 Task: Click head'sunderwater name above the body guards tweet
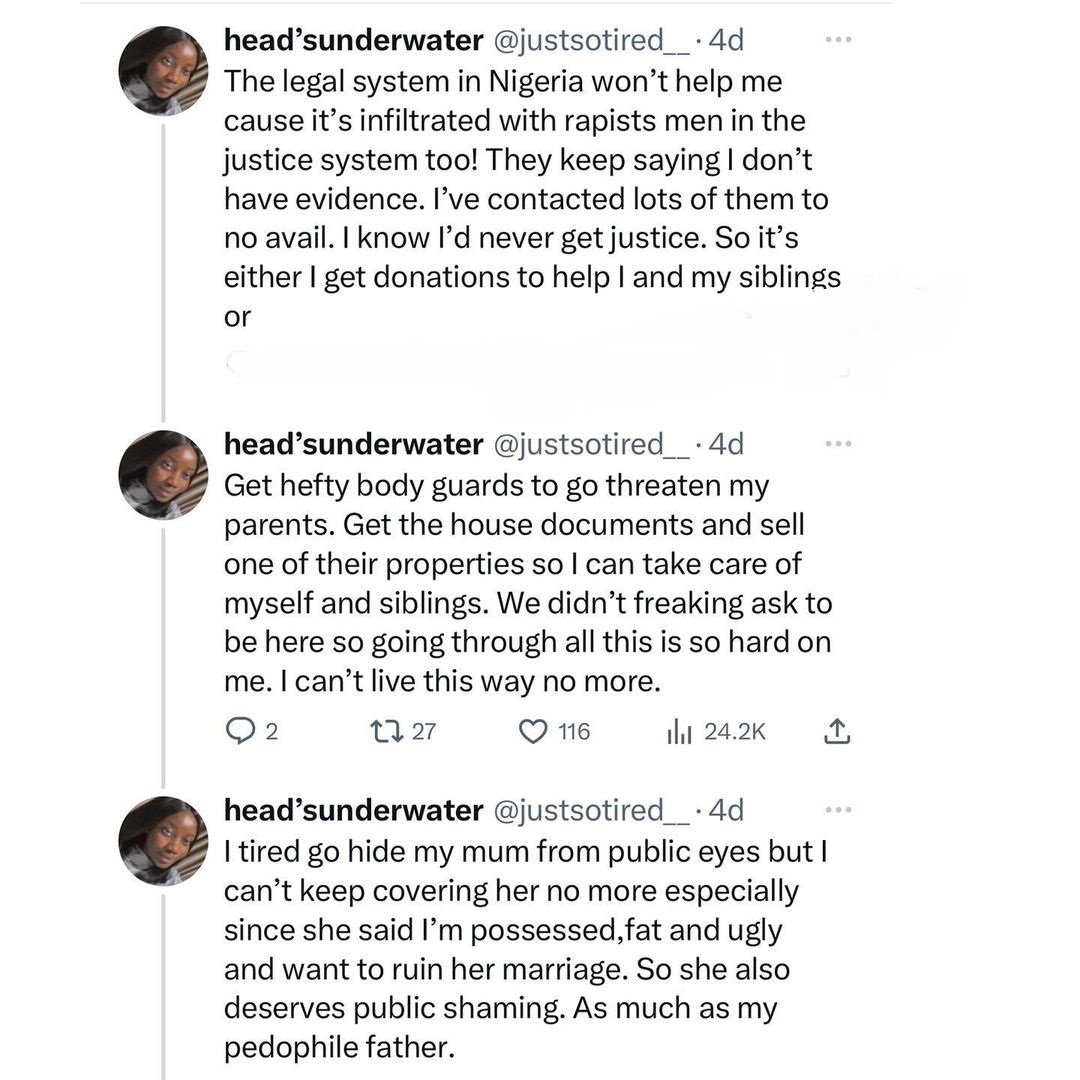[x=354, y=443]
